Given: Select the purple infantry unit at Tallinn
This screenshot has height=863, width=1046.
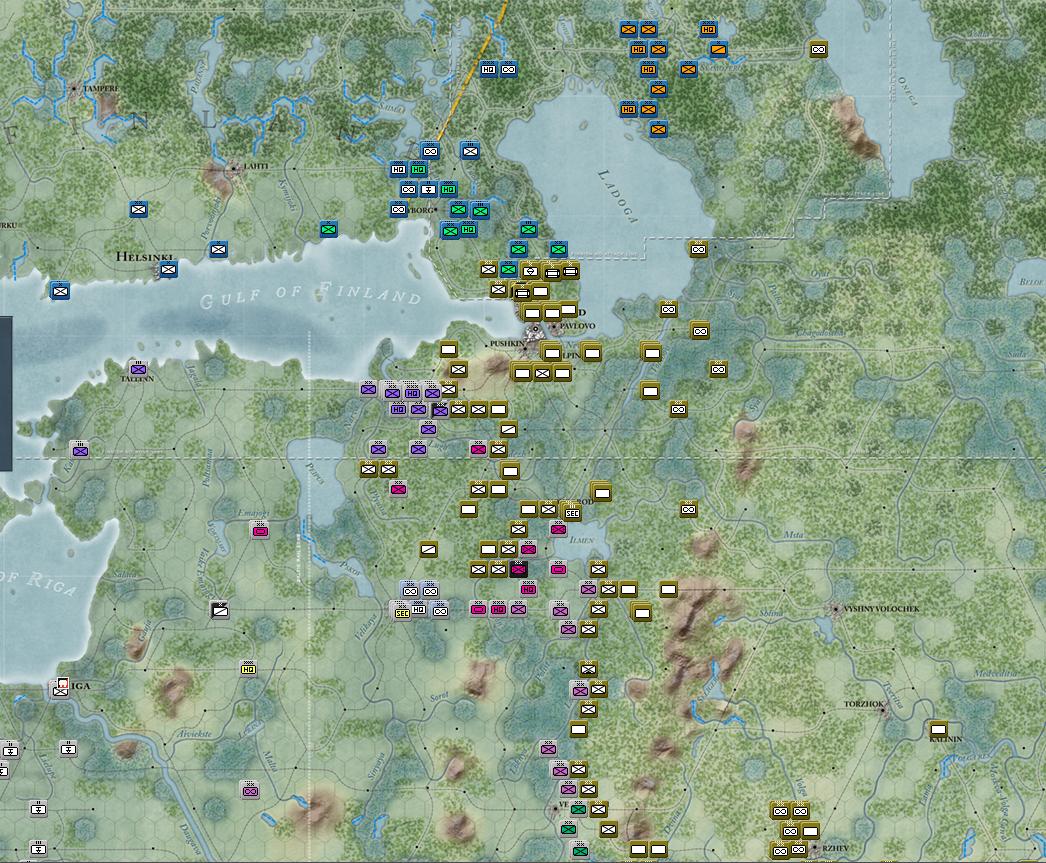Looking at the screenshot, I should pyautogui.click(x=138, y=368).
